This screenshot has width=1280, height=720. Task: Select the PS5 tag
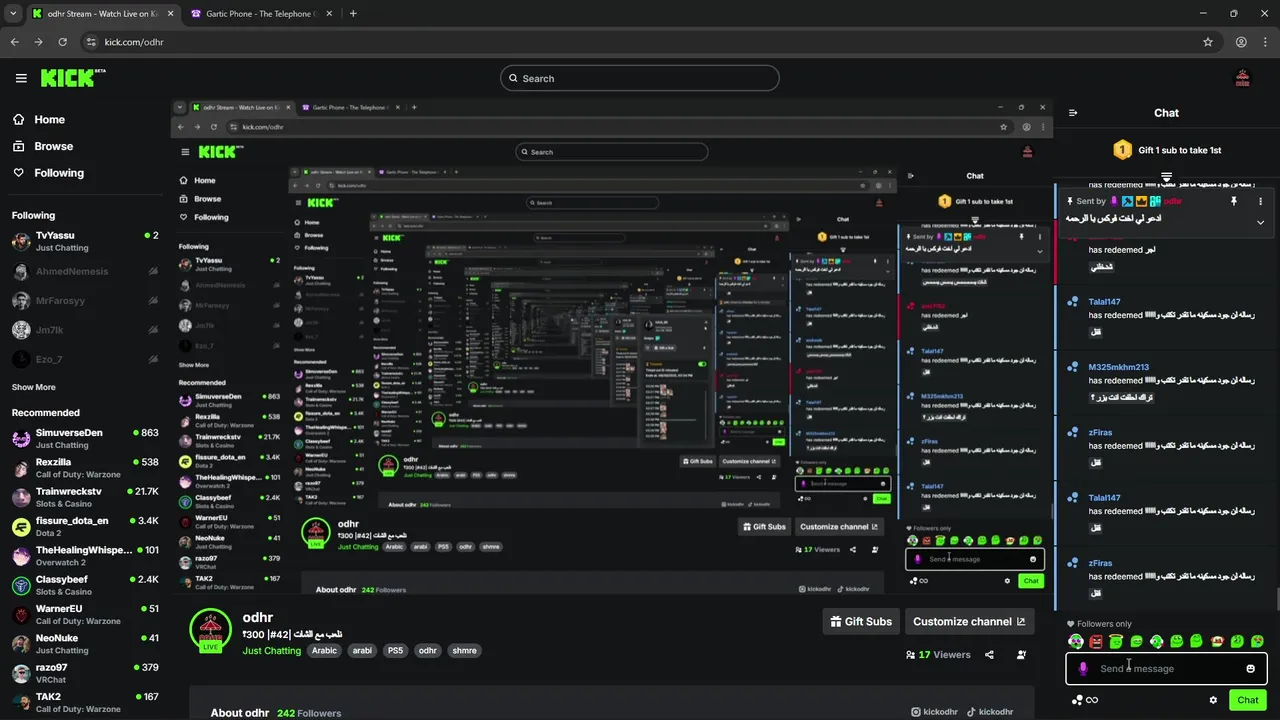(395, 650)
